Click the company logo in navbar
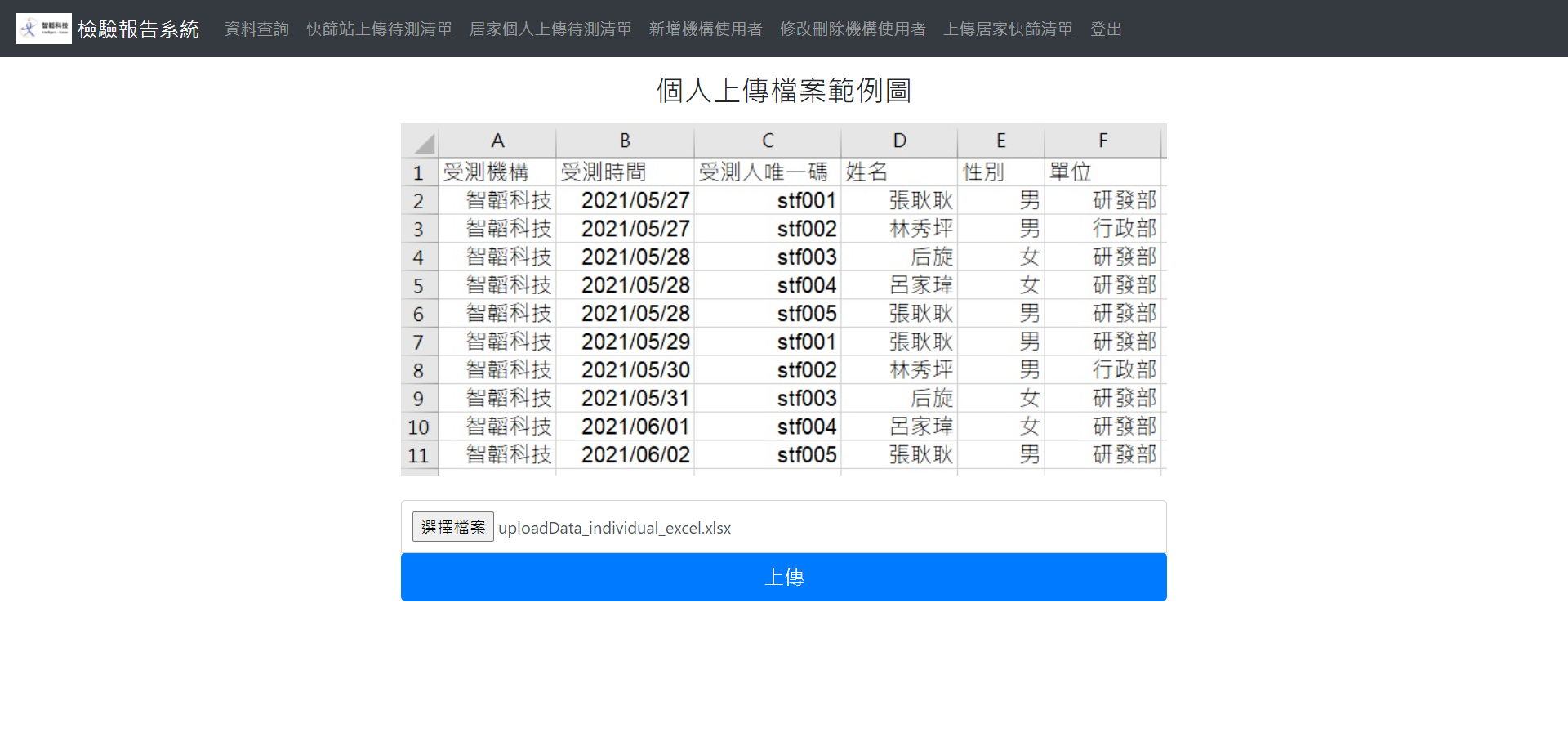1568x737 pixels. point(44,29)
